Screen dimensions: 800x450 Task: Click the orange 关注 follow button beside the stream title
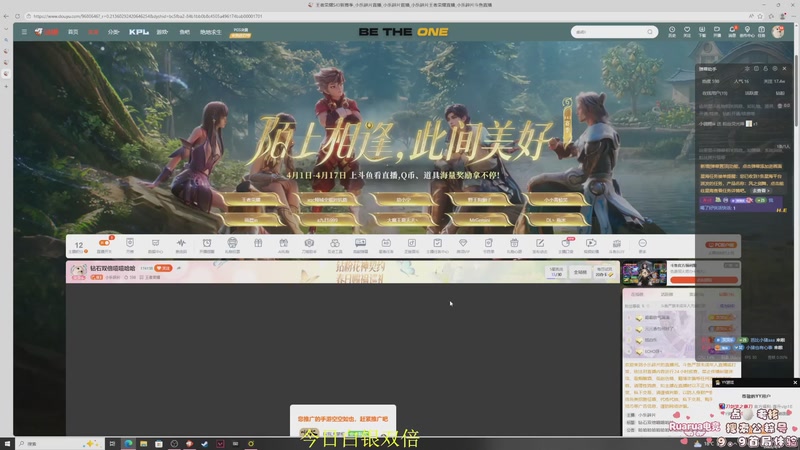click(x=164, y=268)
